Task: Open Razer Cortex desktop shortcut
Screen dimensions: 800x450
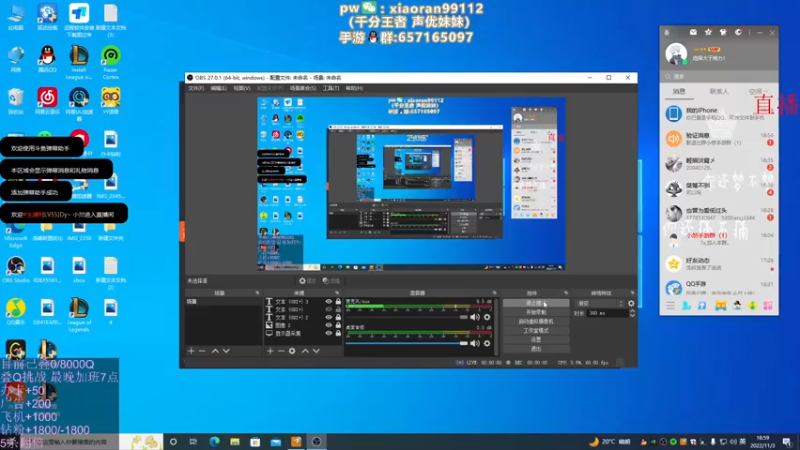Action: coord(110,63)
